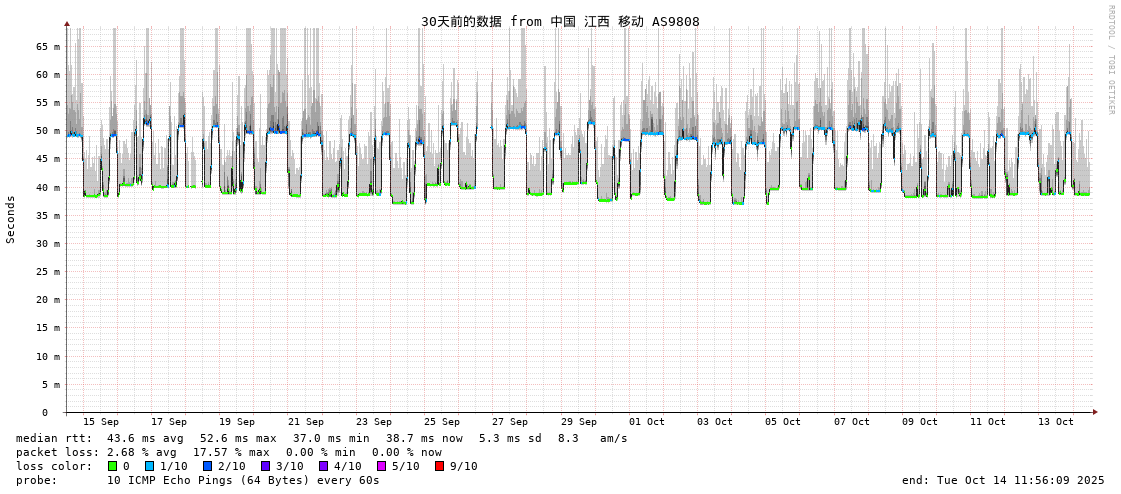Screen dimensions: 1121x494
Task: Click the 01 Oct date label
Action: click(647, 422)
